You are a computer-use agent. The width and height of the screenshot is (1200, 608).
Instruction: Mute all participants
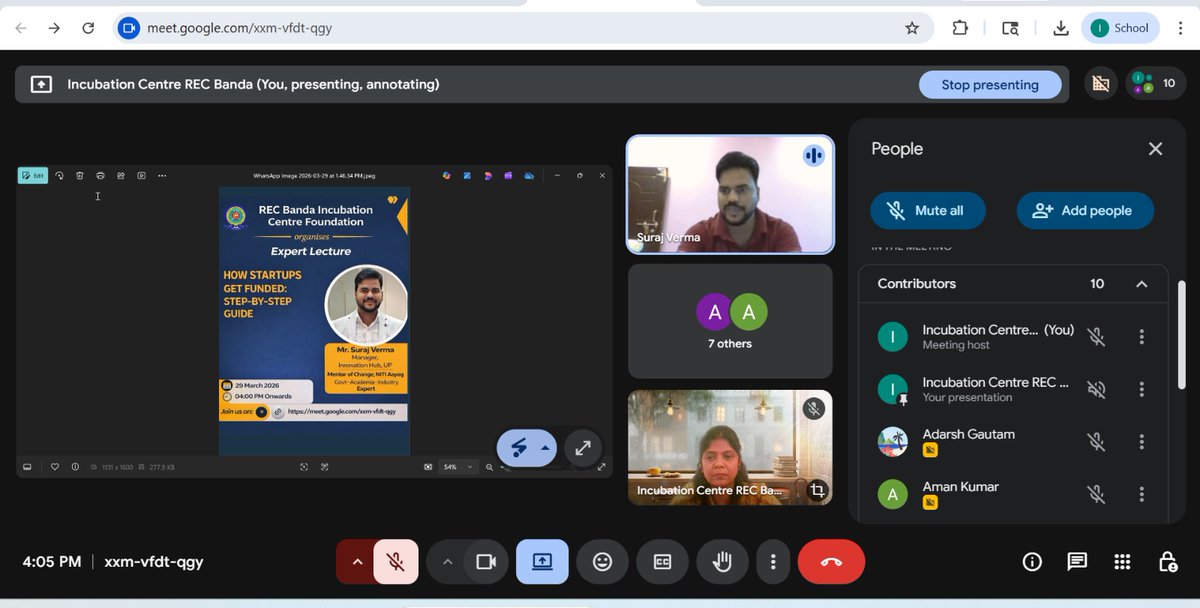click(x=928, y=211)
